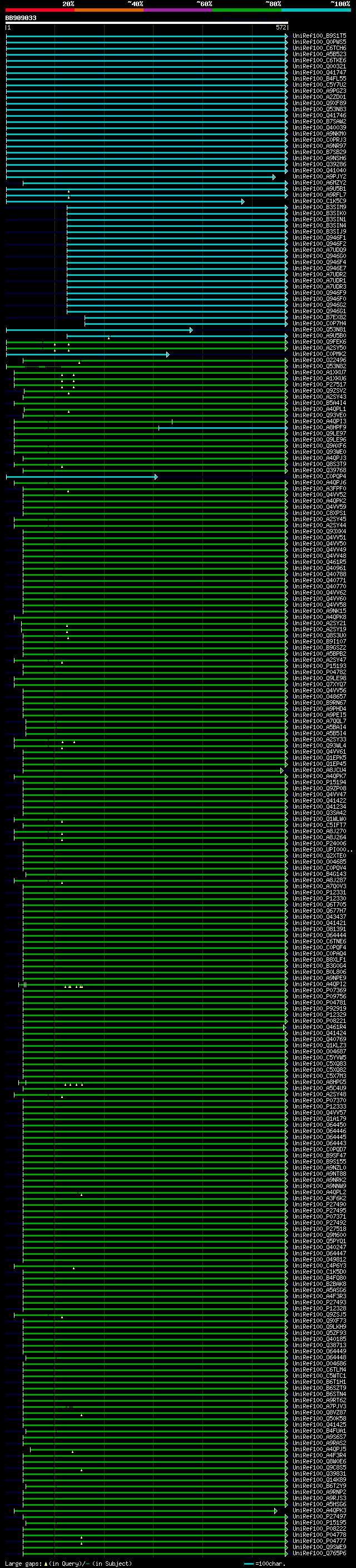Click the UniRef100_B6T1H1 label

pyautogui.click(x=319, y=1382)
